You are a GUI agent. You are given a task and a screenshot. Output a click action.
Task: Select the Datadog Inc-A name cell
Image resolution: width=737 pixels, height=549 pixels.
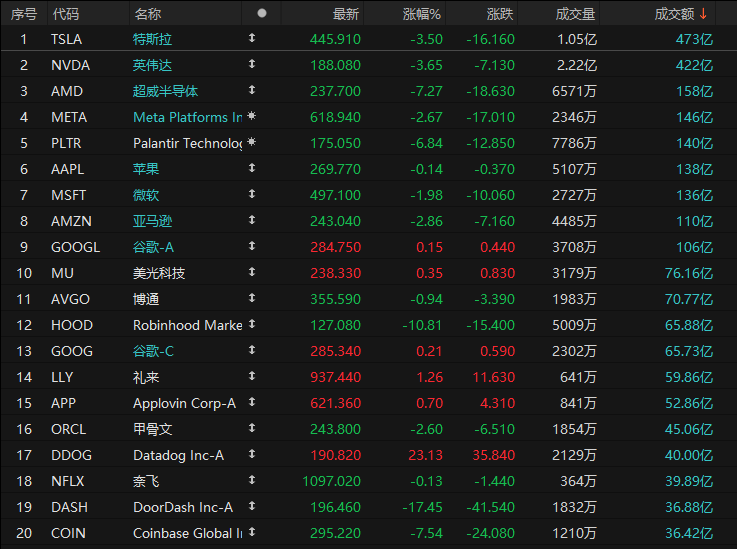179,455
